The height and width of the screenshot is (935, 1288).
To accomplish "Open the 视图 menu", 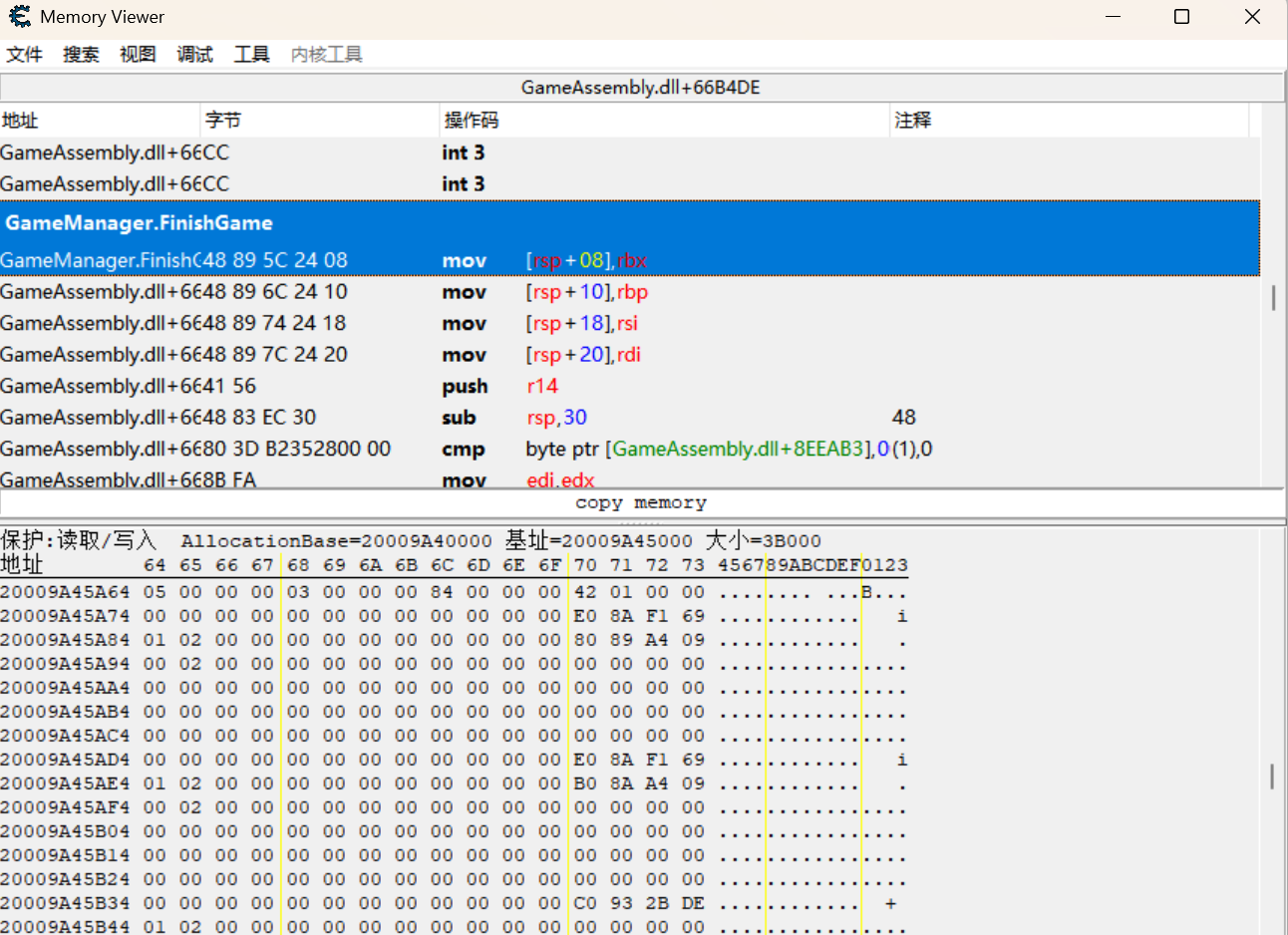I will 138,54.
